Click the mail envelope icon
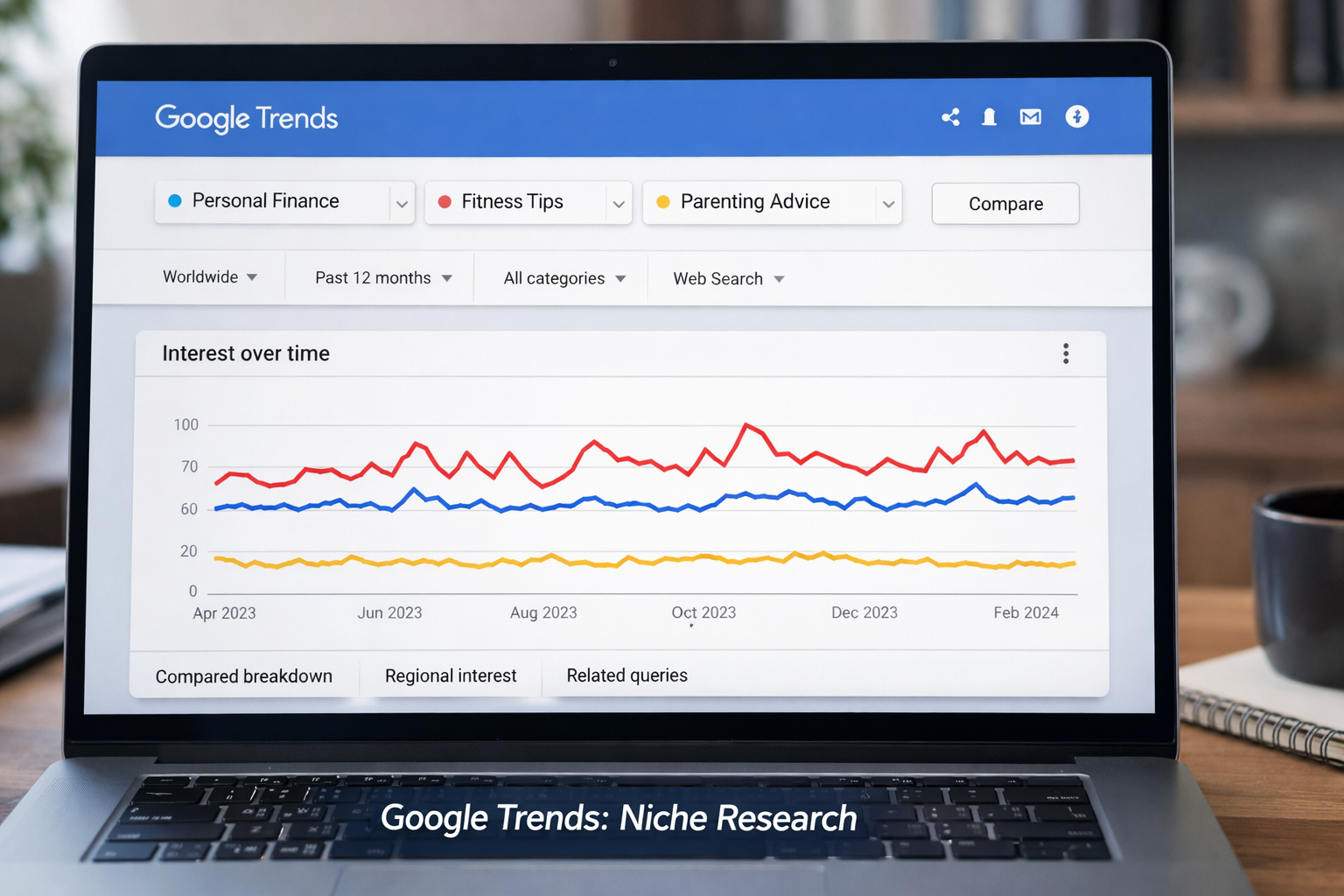 point(1031,117)
